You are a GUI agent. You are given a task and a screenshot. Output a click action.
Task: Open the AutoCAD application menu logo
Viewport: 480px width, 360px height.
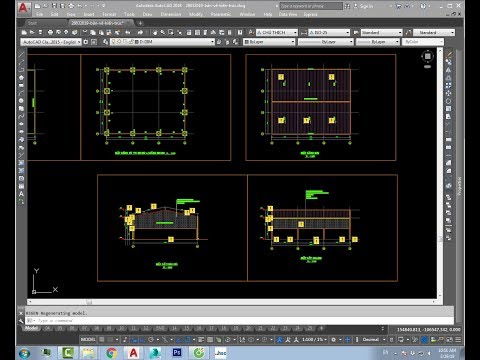(x=23, y=7)
